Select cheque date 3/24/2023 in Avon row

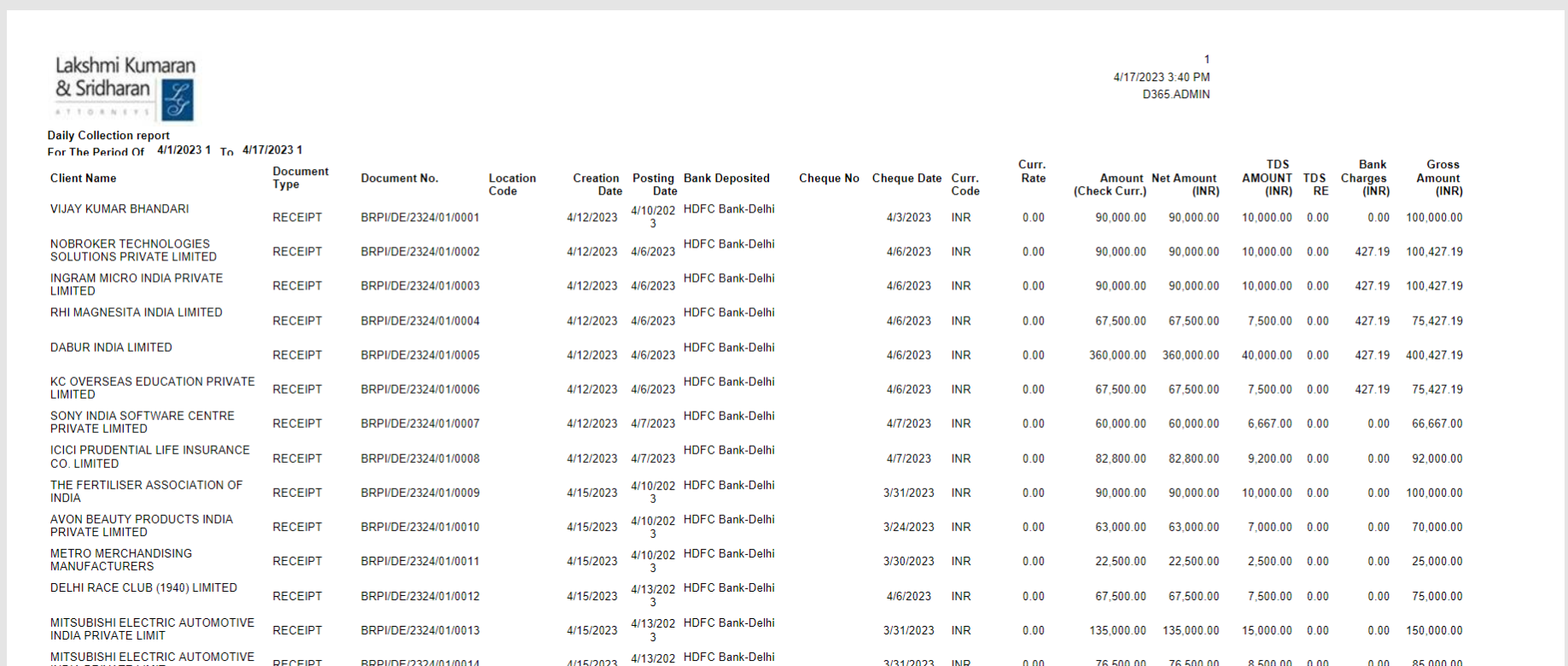click(908, 527)
